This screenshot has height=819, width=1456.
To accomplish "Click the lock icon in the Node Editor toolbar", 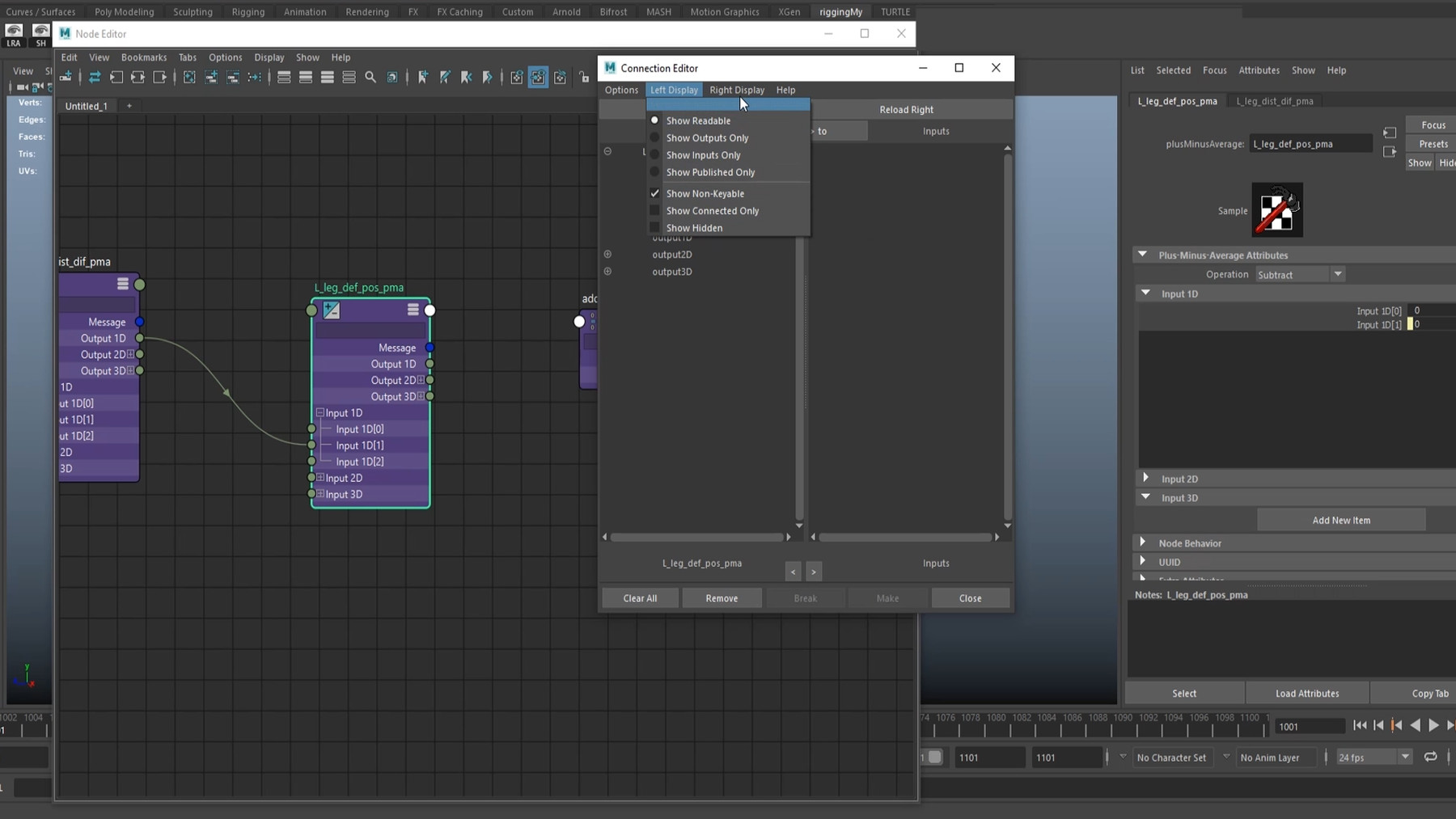I will point(584,78).
